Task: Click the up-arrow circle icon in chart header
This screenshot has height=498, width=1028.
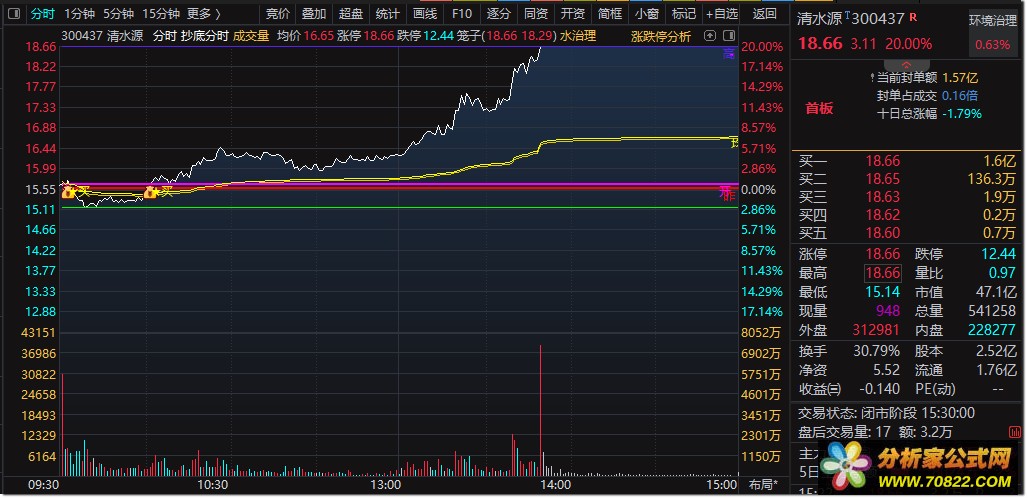Action: pyautogui.click(x=711, y=36)
